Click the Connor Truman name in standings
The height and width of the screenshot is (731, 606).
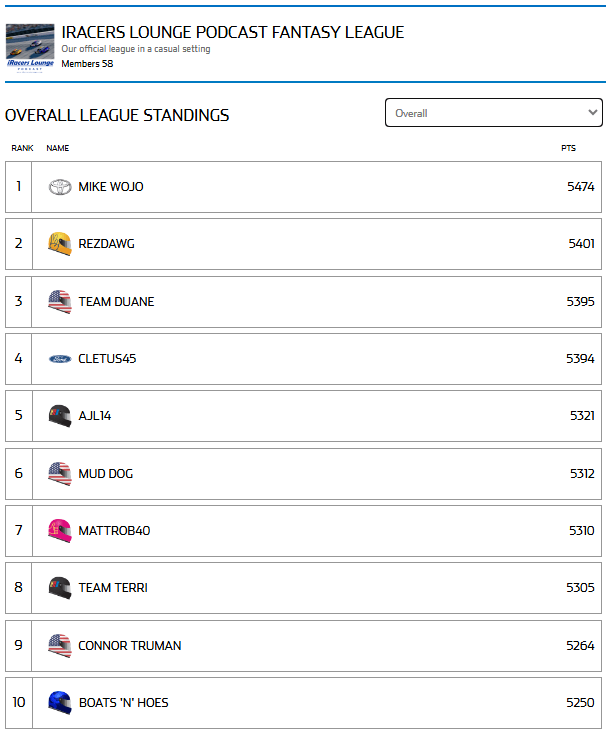coord(130,646)
